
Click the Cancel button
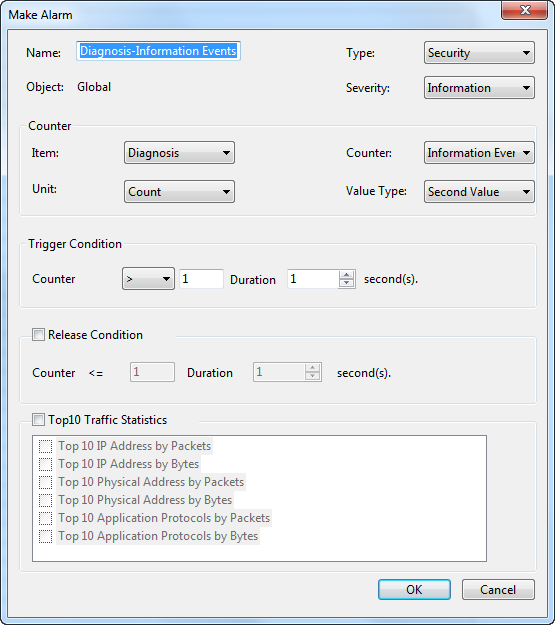click(498, 590)
